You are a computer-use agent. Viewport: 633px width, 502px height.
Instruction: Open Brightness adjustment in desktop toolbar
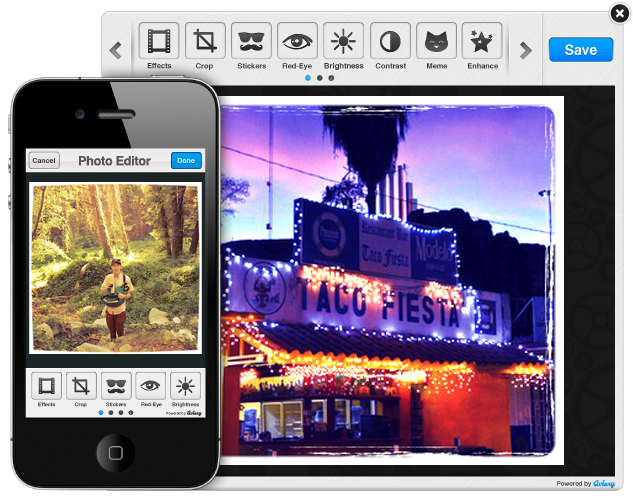coord(344,41)
